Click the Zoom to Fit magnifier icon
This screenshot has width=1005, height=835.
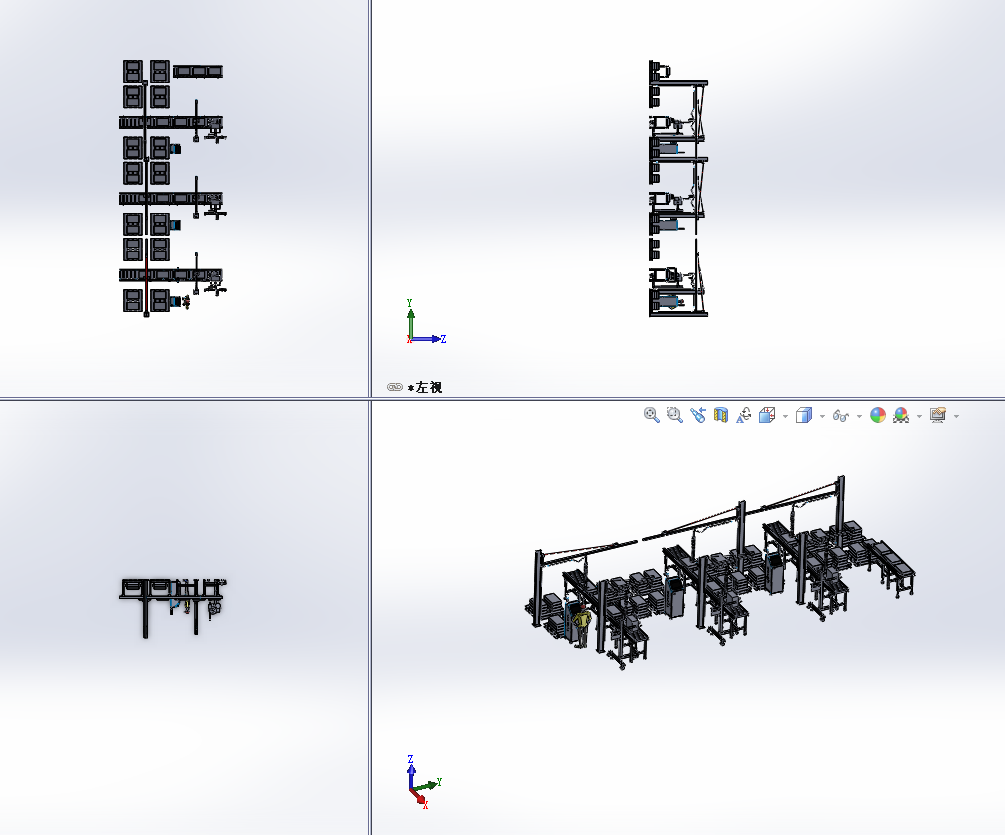click(651, 415)
